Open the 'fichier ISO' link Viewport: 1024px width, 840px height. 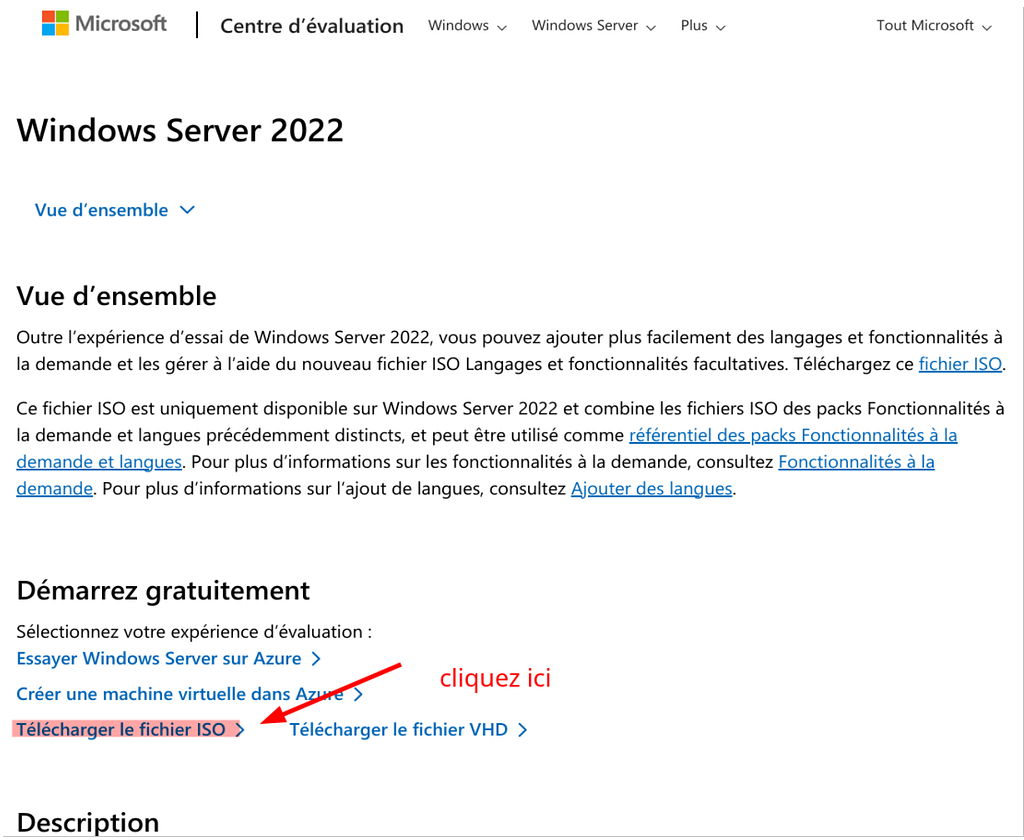click(x=959, y=364)
